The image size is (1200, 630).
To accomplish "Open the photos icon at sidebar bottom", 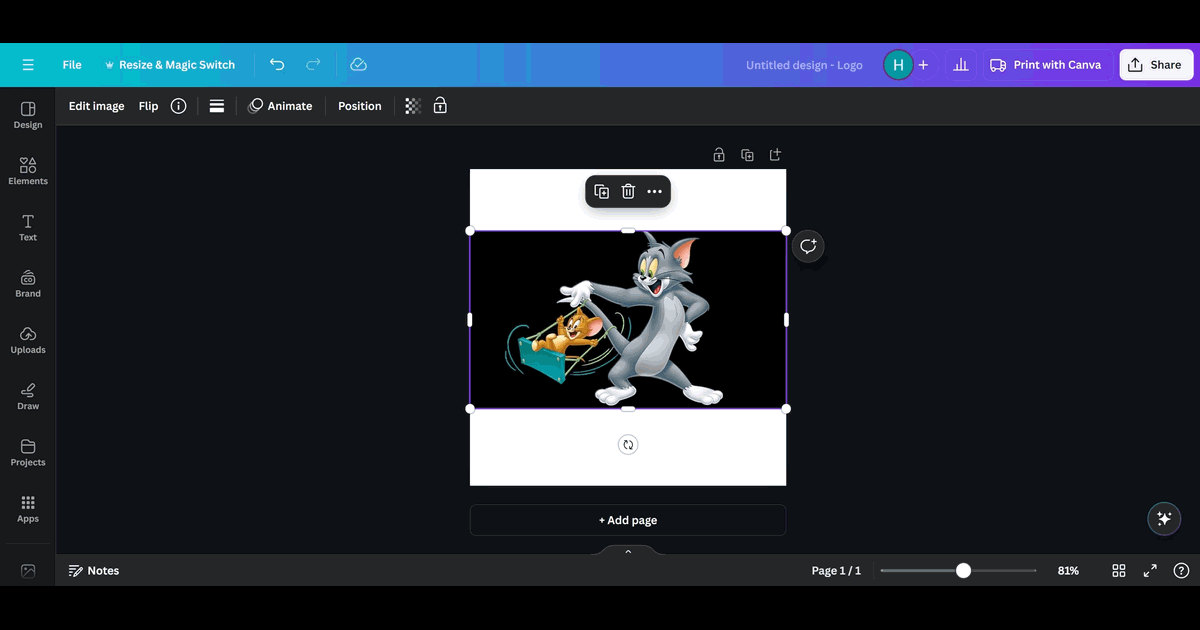I will tap(28, 571).
